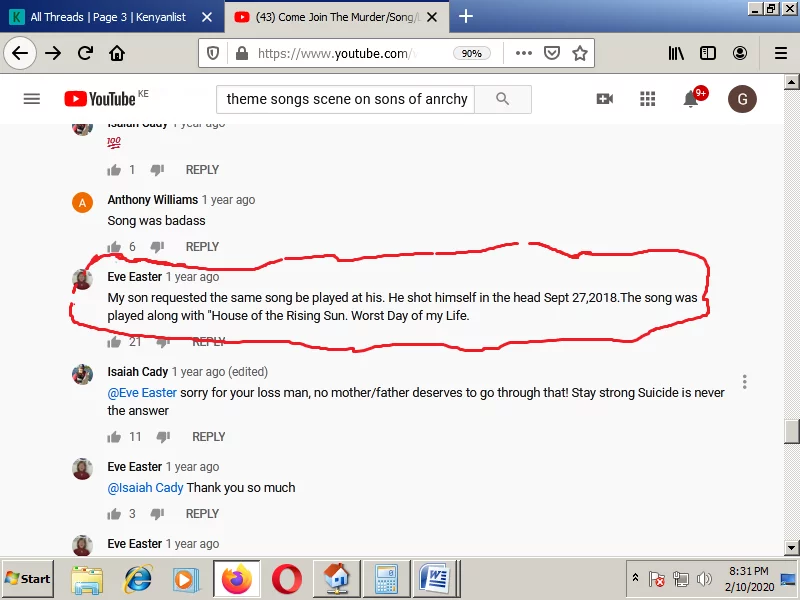
Task: Switch to the Kenyanlist All Threads tab
Action: click(108, 17)
